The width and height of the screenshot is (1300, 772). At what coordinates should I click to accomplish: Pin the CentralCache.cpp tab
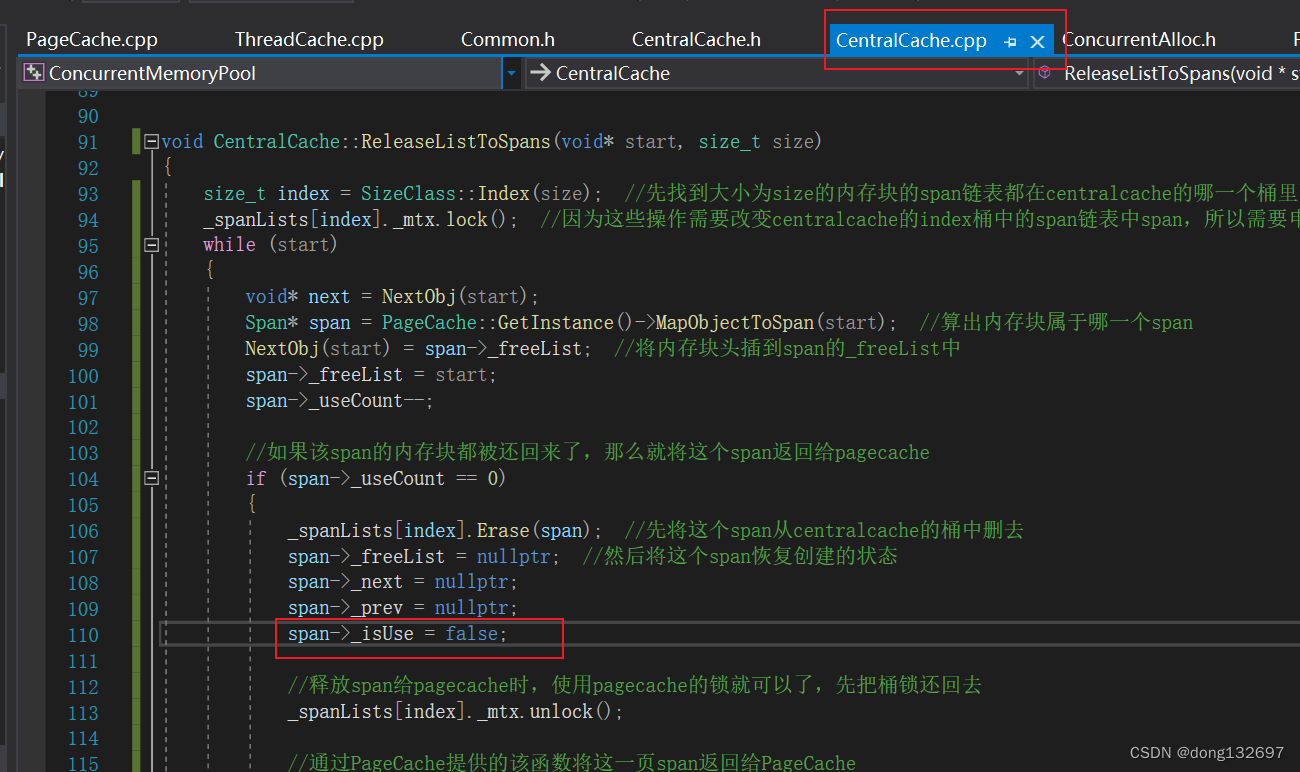coord(1010,42)
